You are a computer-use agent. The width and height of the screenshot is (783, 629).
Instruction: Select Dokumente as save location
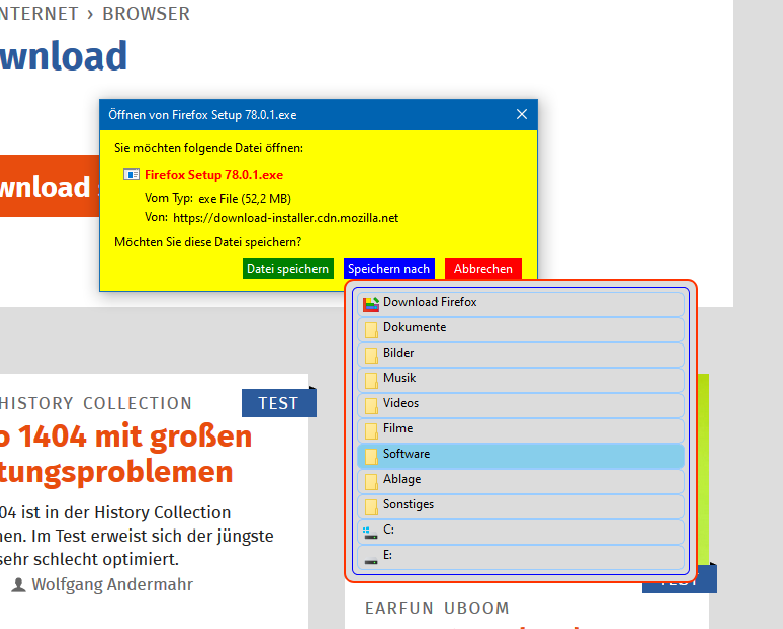tap(521, 329)
